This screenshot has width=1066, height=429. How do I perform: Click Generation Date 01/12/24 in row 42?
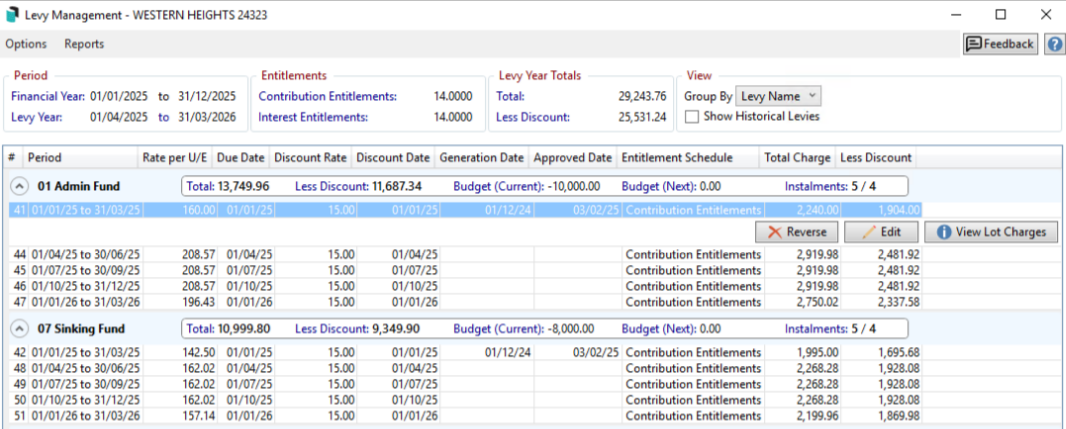pos(507,352)
